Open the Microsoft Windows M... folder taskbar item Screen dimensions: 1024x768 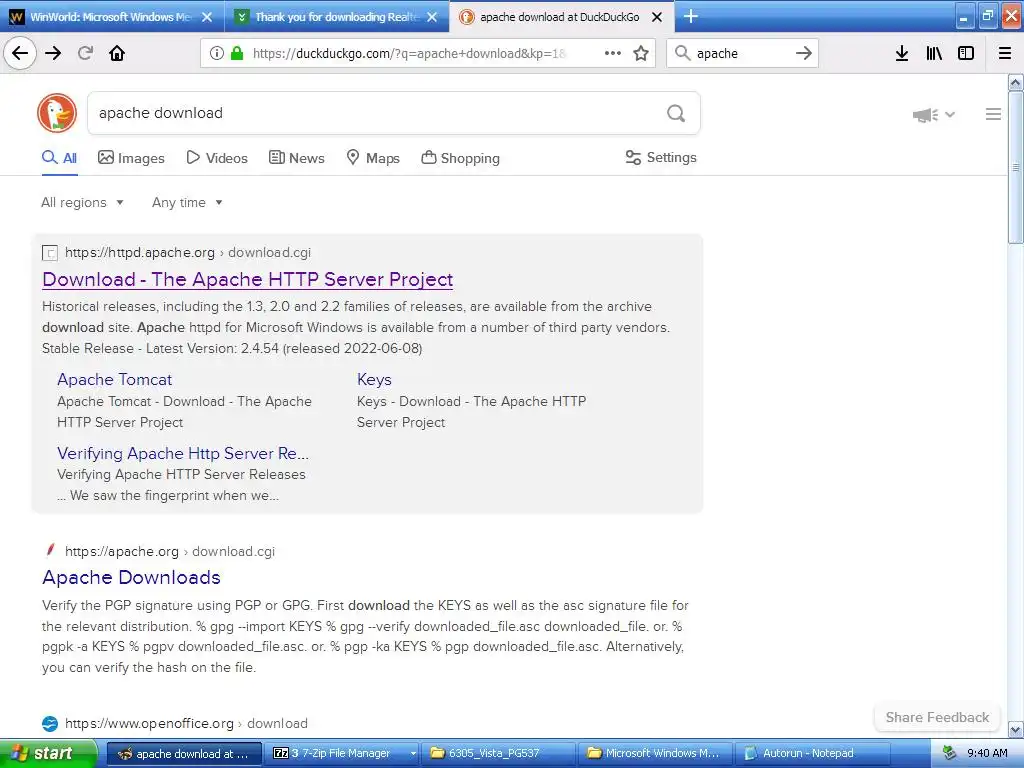pyautogui.click(x=655, y=753)
